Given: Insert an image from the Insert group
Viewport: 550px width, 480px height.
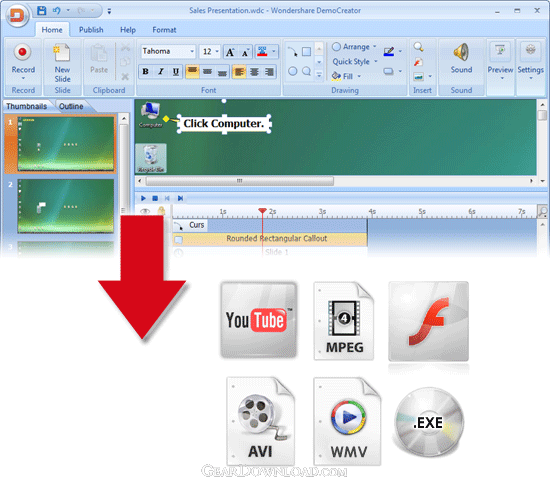Looking at the screenshot, I should click(418, 76).
